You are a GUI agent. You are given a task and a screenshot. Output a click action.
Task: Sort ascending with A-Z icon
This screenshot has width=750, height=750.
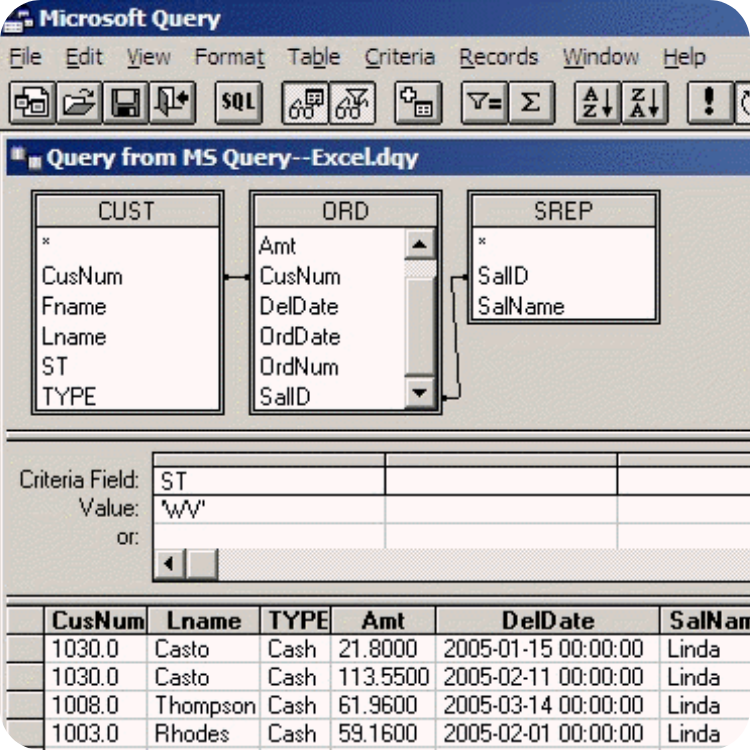597,103
